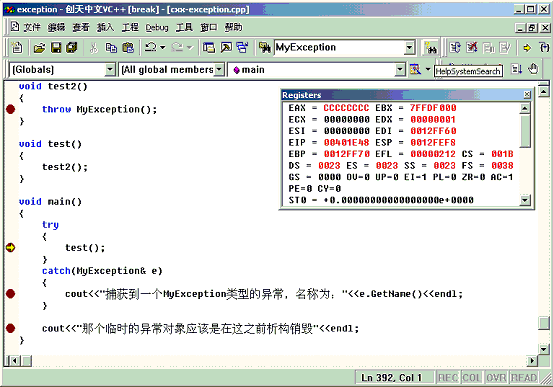The image size is (553, 387).
Task: Toggle OVR overtype indicator in the status bar
Action: (x=496, y=378)
